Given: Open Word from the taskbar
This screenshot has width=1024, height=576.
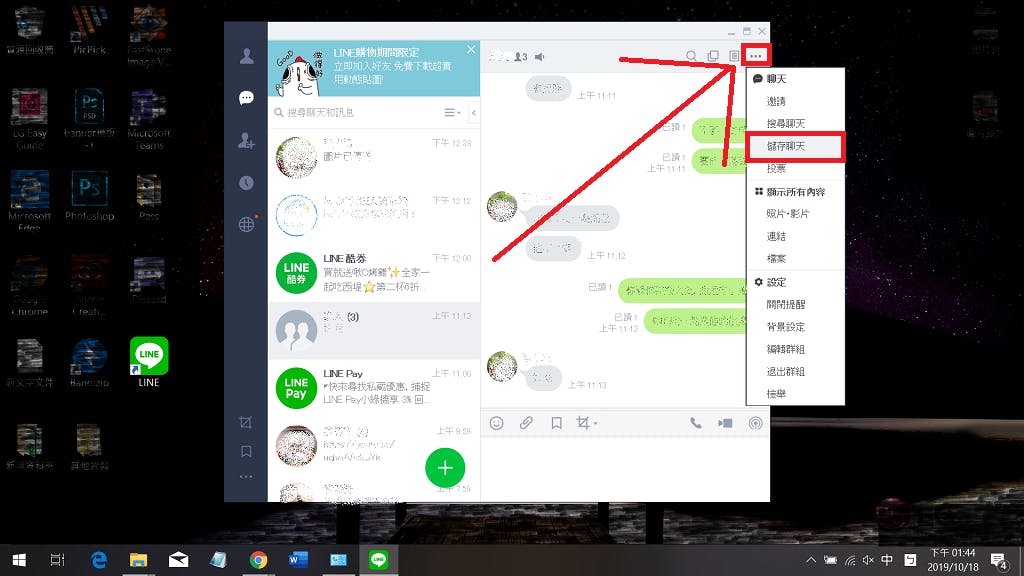Looking at the screenshot, I should [298, 560].
